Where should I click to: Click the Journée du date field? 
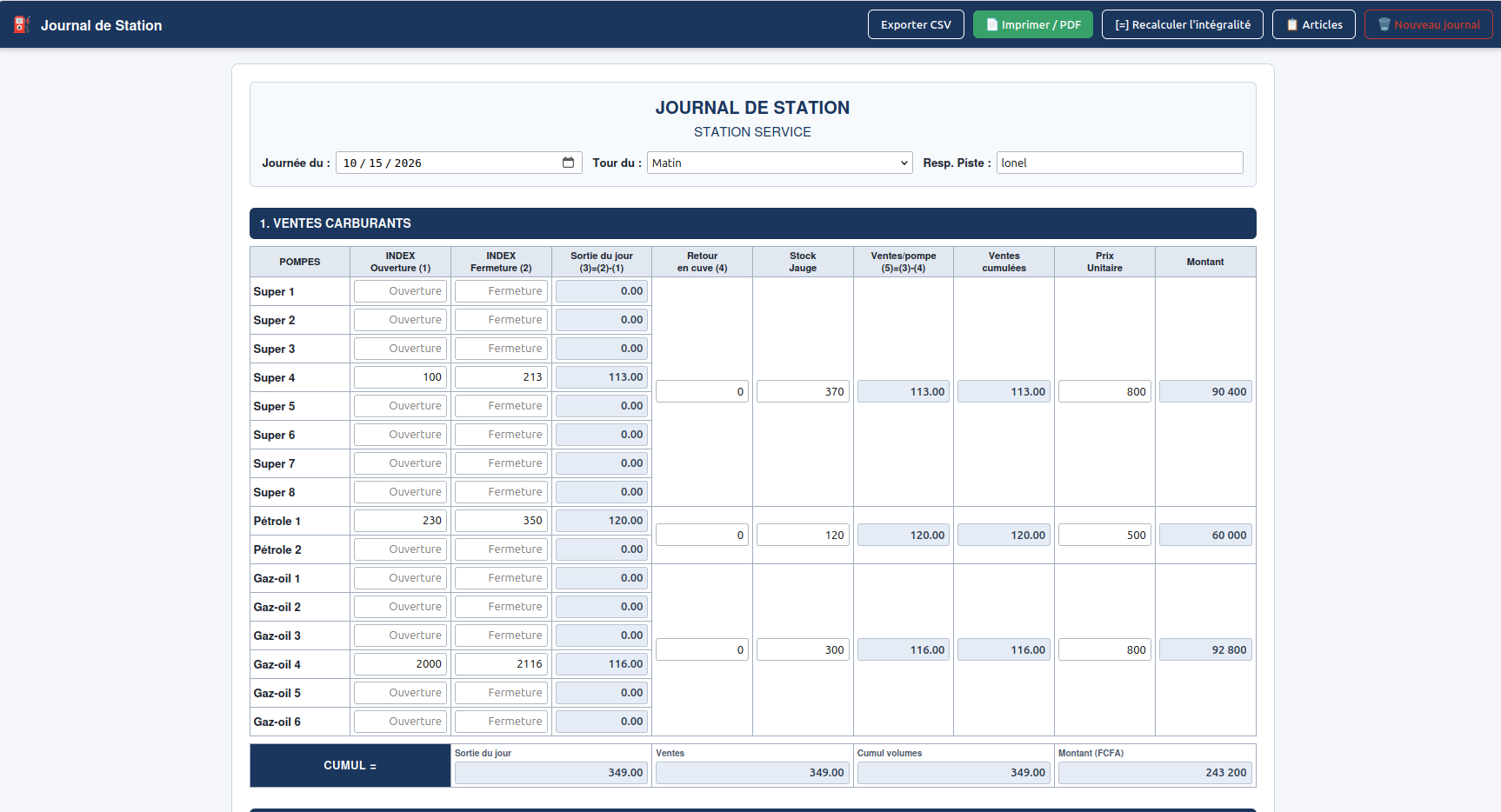point(458,163)
